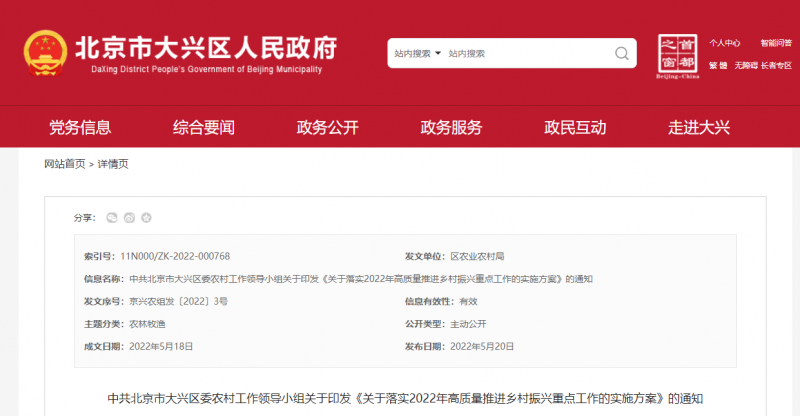Viewport: 800px width, 416px height.
Task: Select index number 11N000/ZK-2022-000768
Action: tap(175, 256)
